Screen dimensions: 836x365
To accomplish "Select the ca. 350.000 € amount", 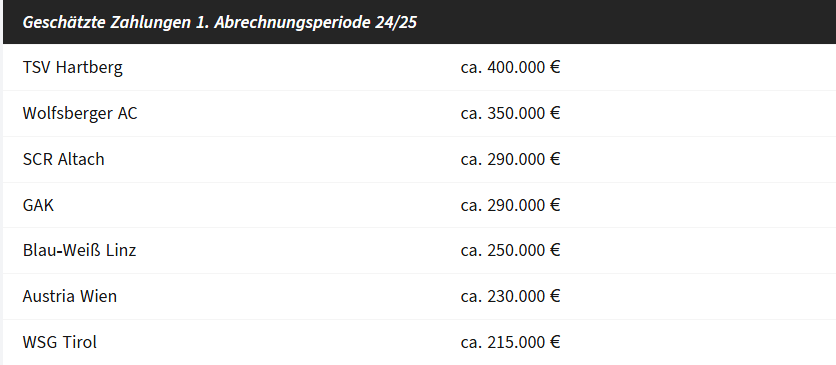I will (x=510, y=113).
